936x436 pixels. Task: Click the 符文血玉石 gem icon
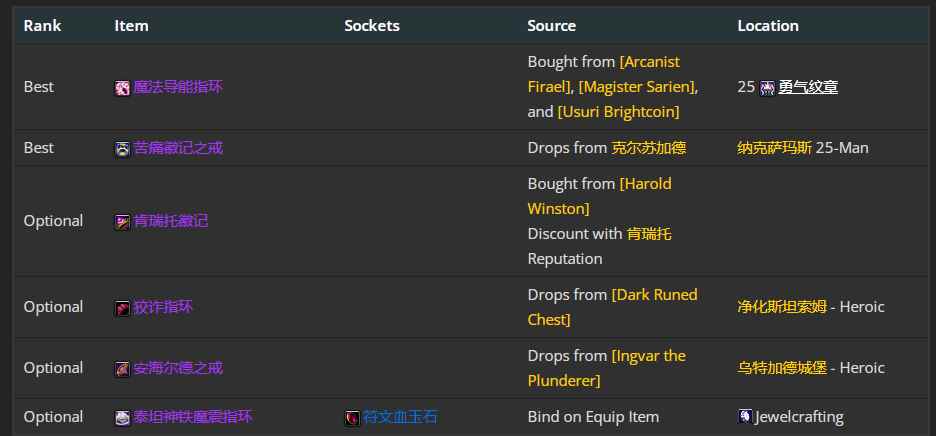[352, 418]
